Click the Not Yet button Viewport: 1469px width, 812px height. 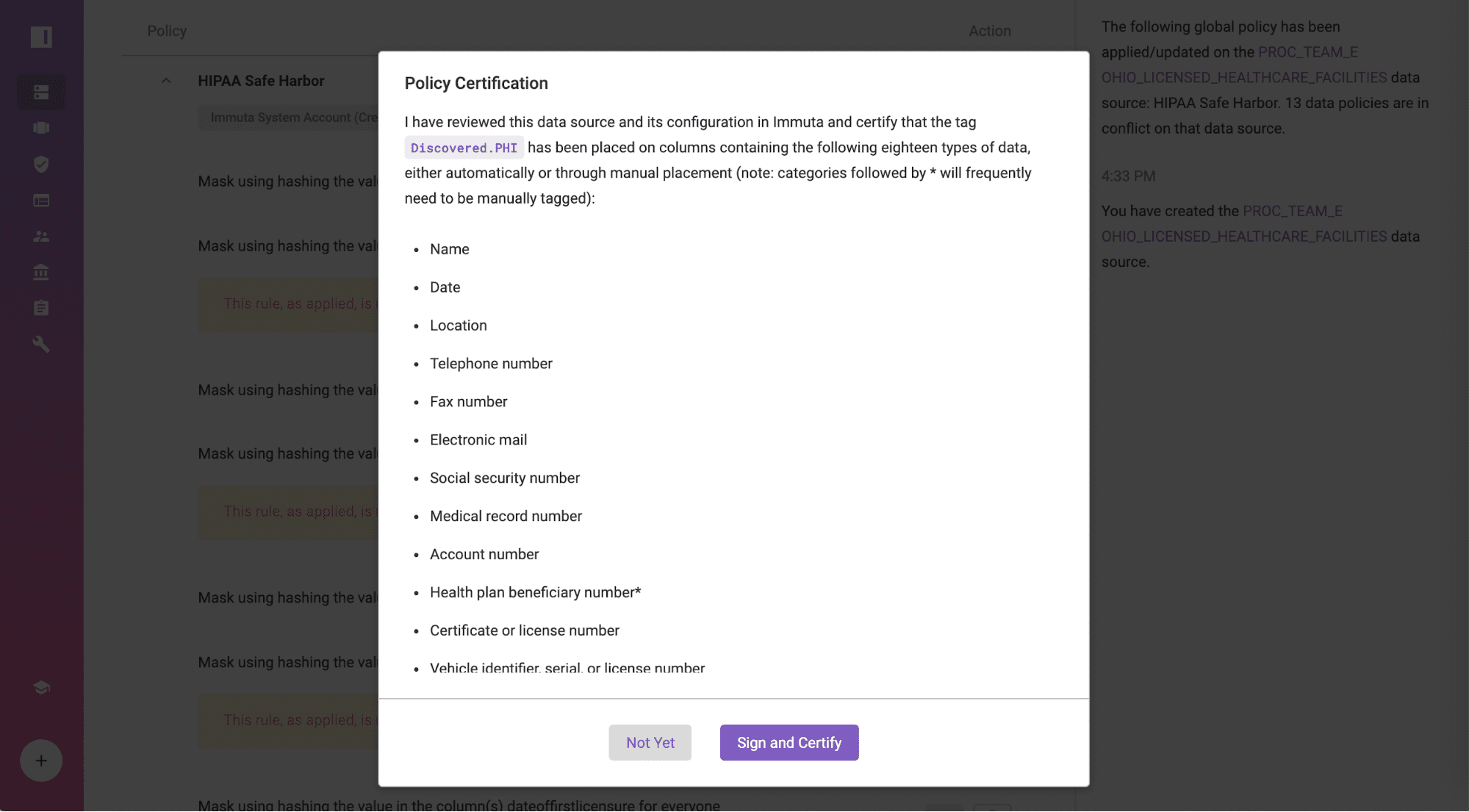coord(650,743)
